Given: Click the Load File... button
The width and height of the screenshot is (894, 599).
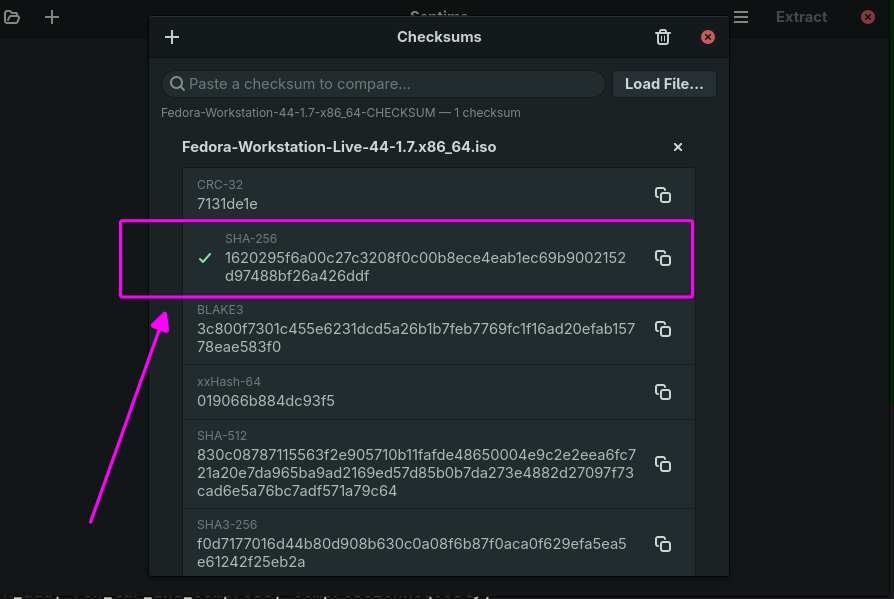Looking at the screenshot, I should (x=664, y=84).
